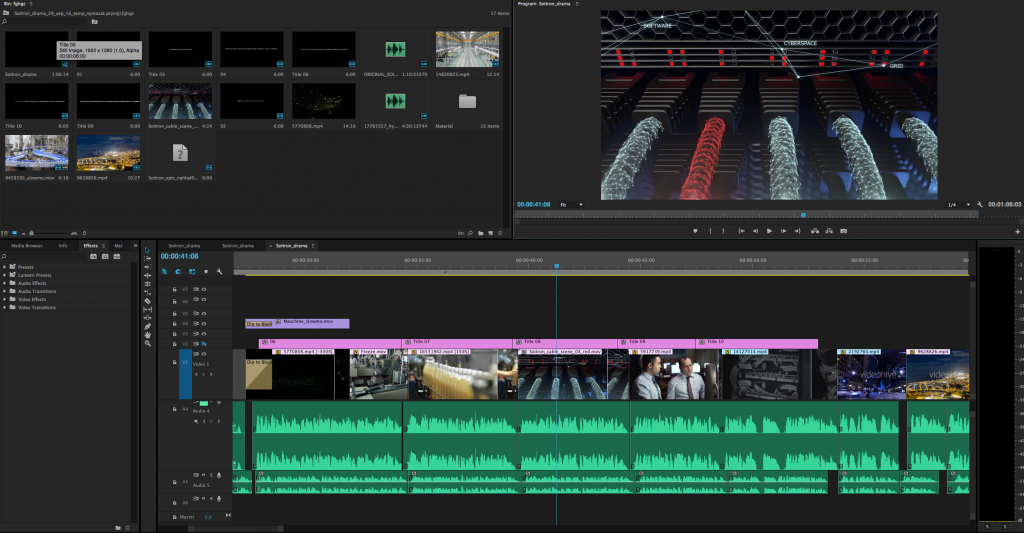Toggle V5 track output eye
The image size is (1024, 533).
coord(204,314)
